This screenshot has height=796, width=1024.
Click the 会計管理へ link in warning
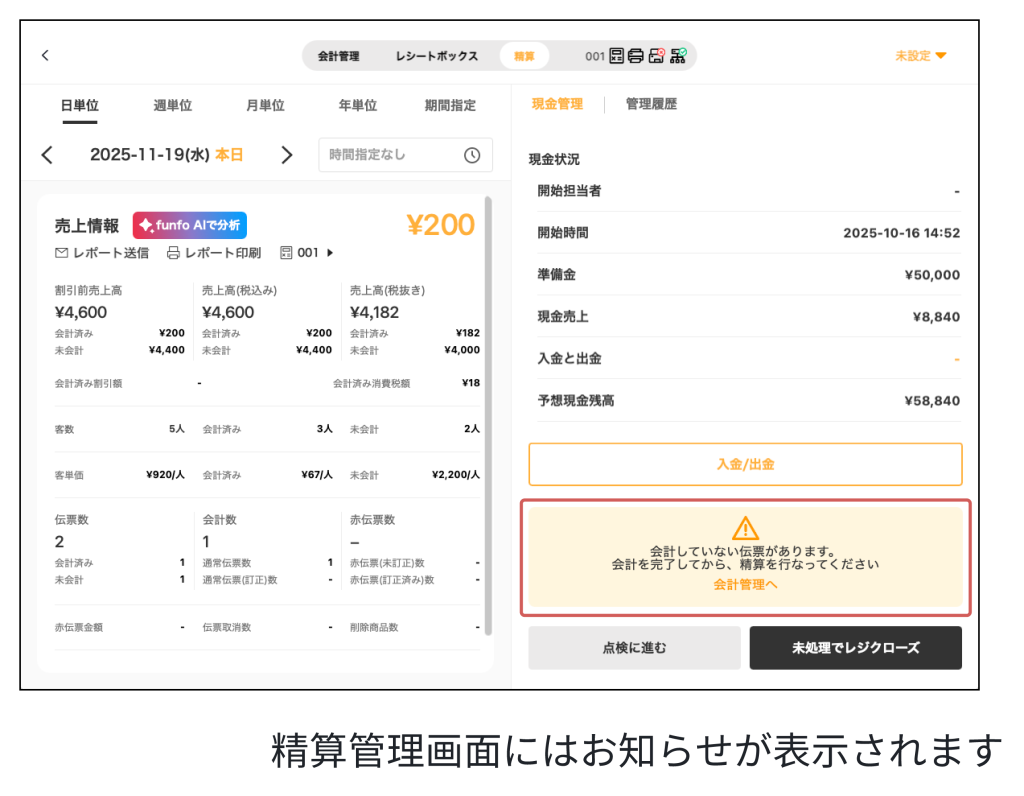tap(745, 584)
